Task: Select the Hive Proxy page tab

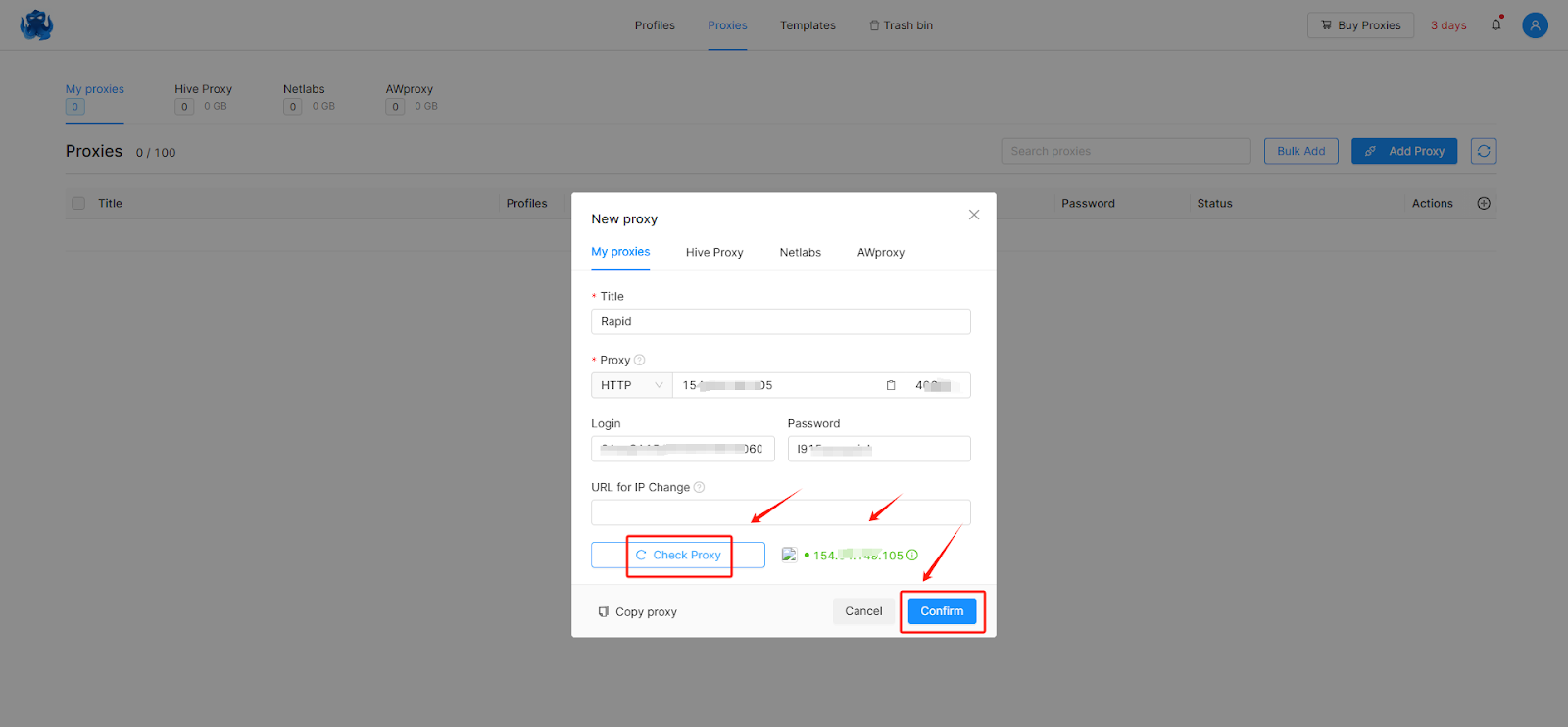Action: pos(203,98)
